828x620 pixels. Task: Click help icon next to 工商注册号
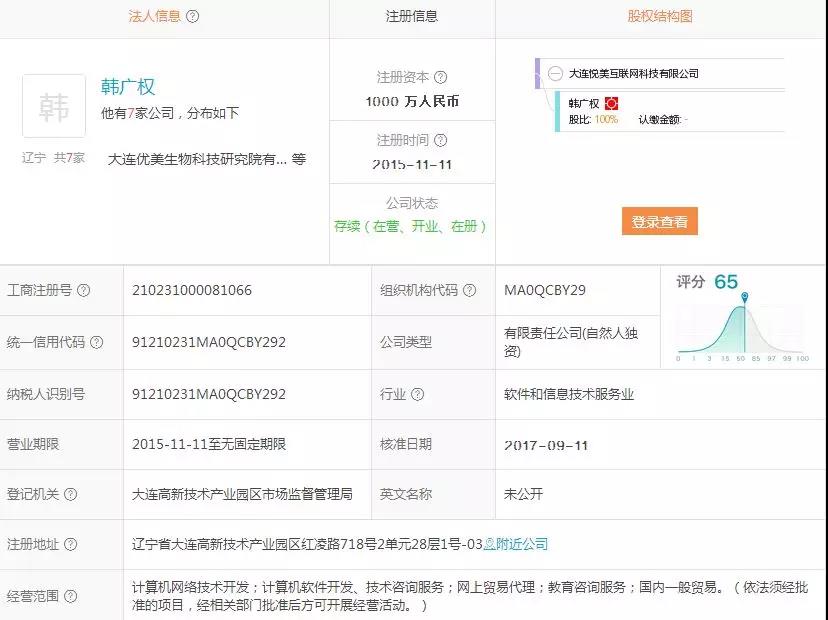(84, 291)
